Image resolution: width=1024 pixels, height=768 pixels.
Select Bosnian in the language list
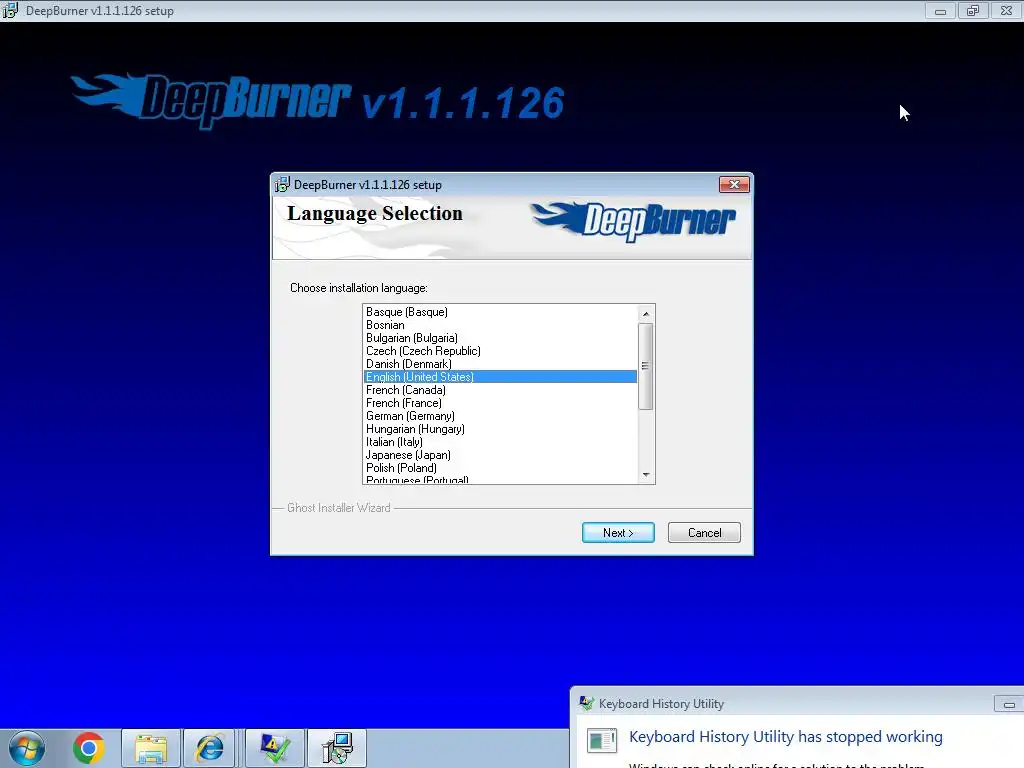click(x=500, y=325)
